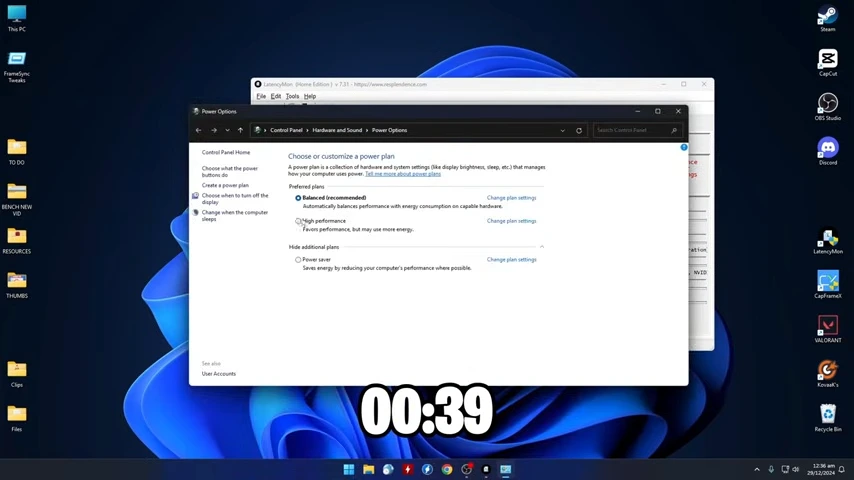
Task: Open User Accounts link
Action: pos(218,374)
